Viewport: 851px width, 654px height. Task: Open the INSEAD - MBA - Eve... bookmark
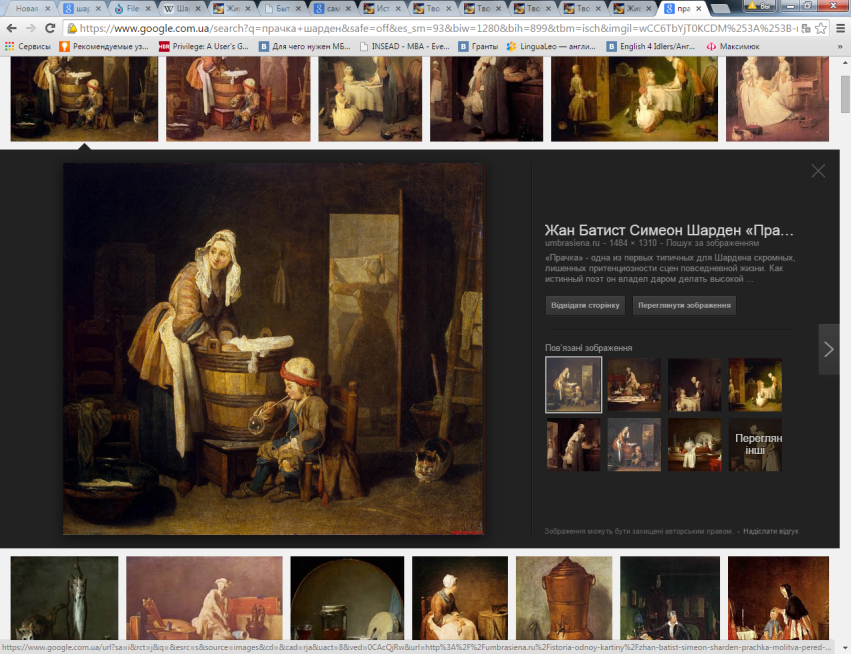point(404,47)
